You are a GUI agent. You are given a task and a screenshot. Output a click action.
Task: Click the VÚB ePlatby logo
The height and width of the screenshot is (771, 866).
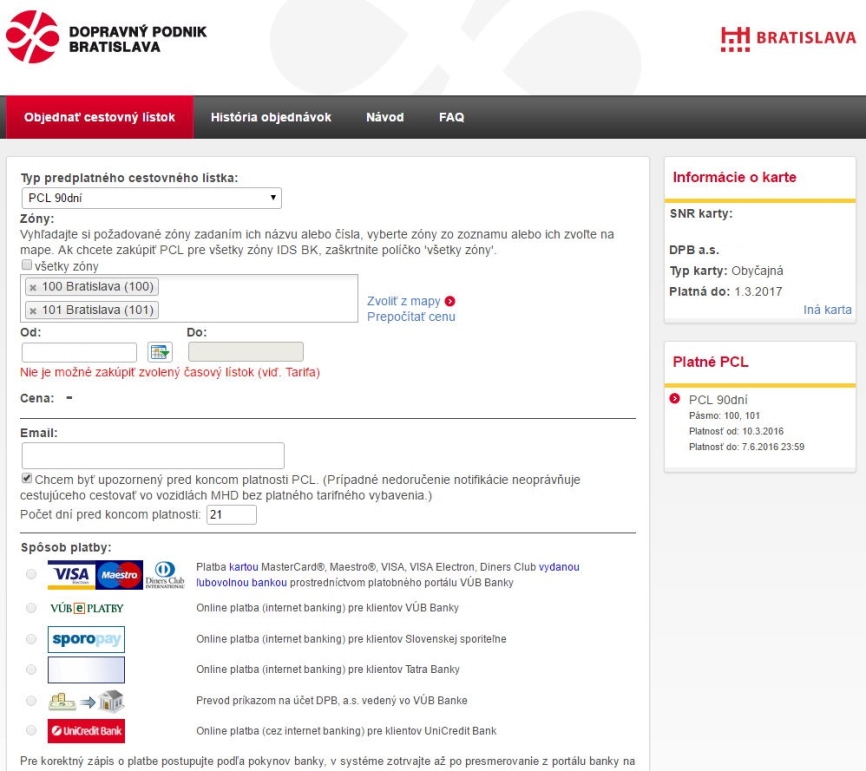click(86, 608)
